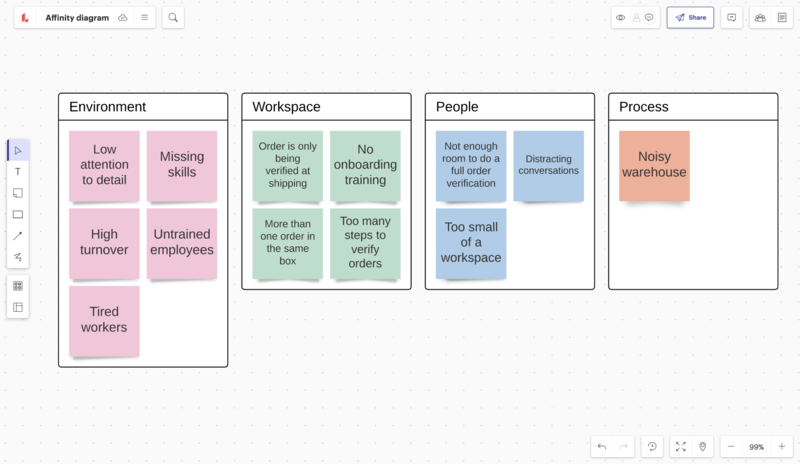Toggle the eye visibility icon
Viewport: 800px width, 464px height.
(621, 17)
